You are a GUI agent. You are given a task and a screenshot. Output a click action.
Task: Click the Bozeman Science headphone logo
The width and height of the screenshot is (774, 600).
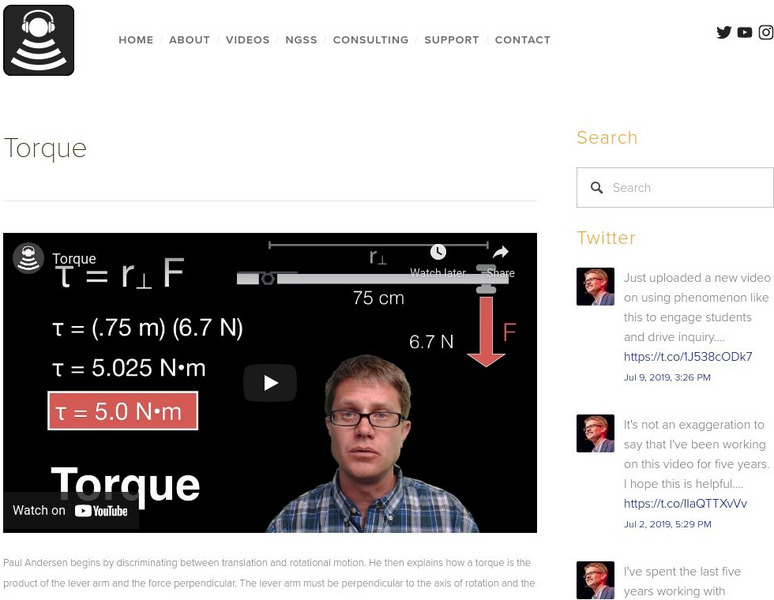[39, 40]
